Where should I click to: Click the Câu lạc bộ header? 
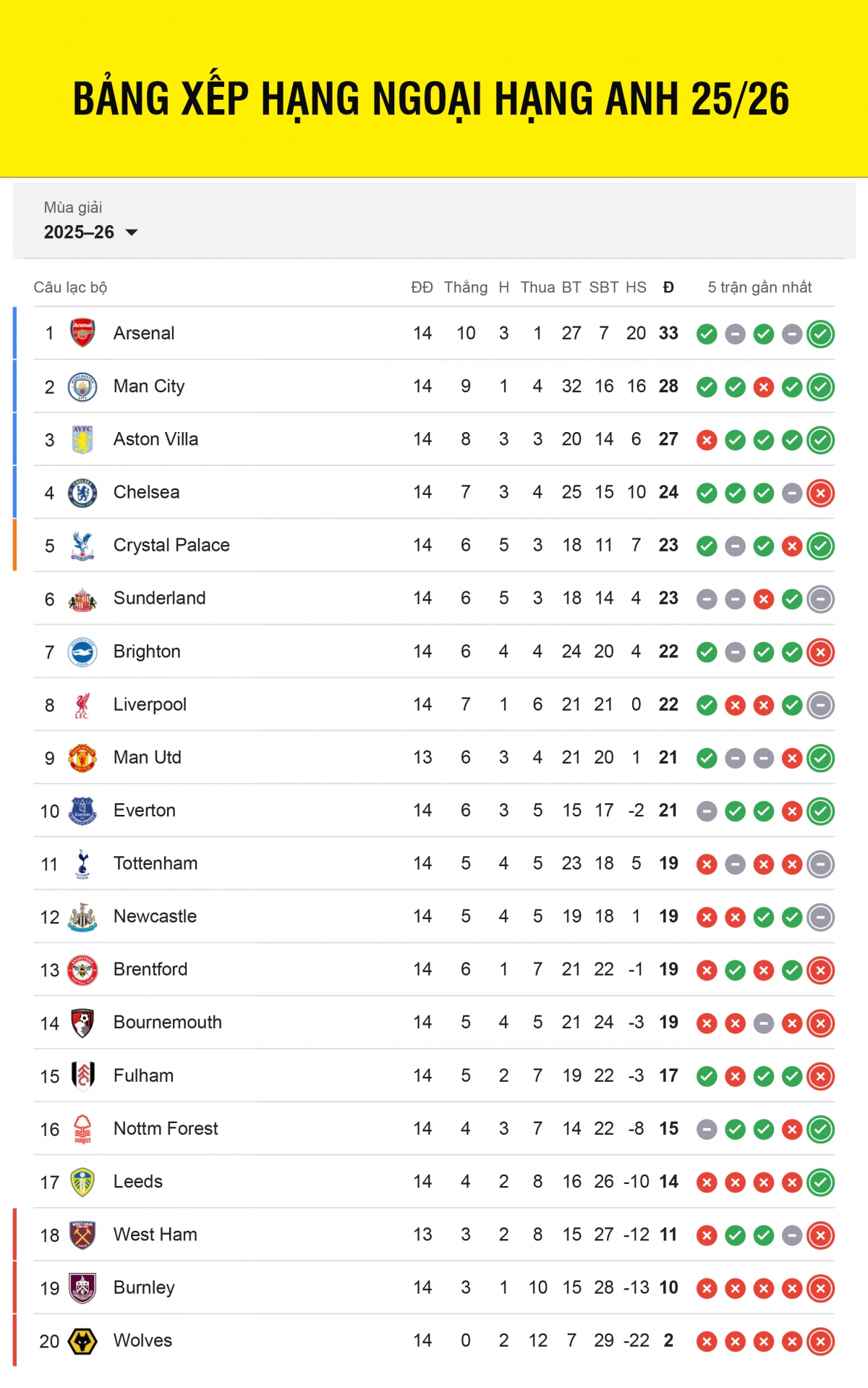tap(70, 287)
